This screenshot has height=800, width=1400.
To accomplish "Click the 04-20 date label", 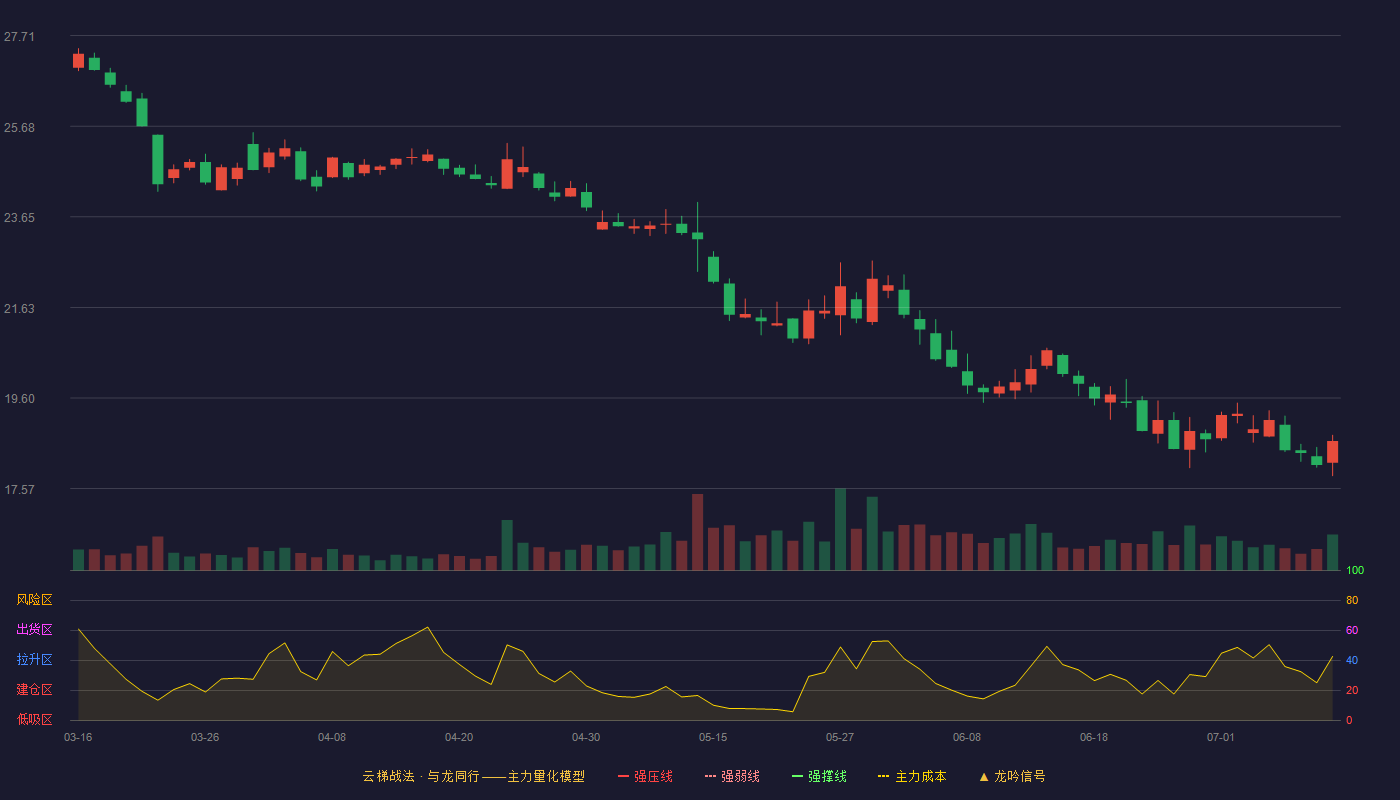I will [459, 737].
